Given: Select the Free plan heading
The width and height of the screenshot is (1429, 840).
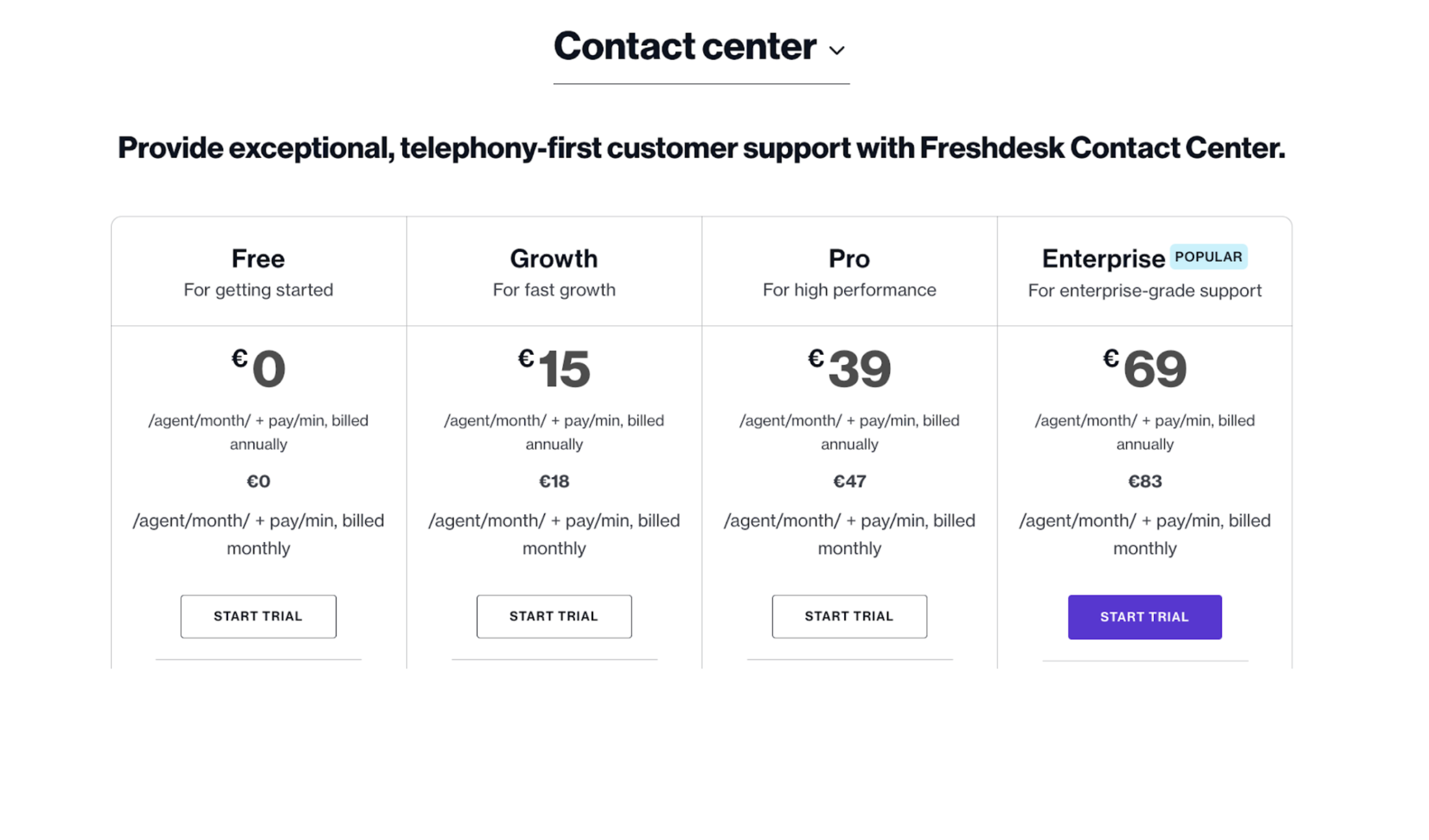Looking at the screenshot, I should (x=258, y=258).
